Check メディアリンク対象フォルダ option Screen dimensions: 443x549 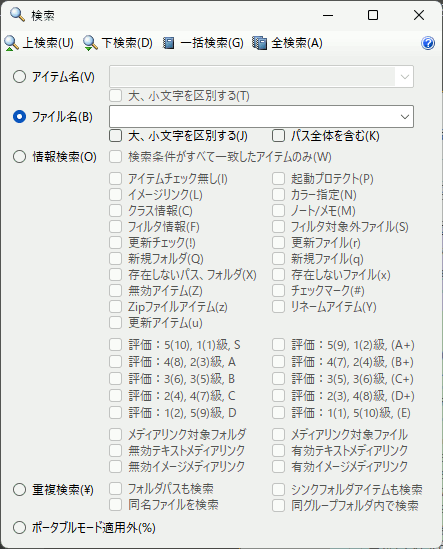(x=116, y=435)
